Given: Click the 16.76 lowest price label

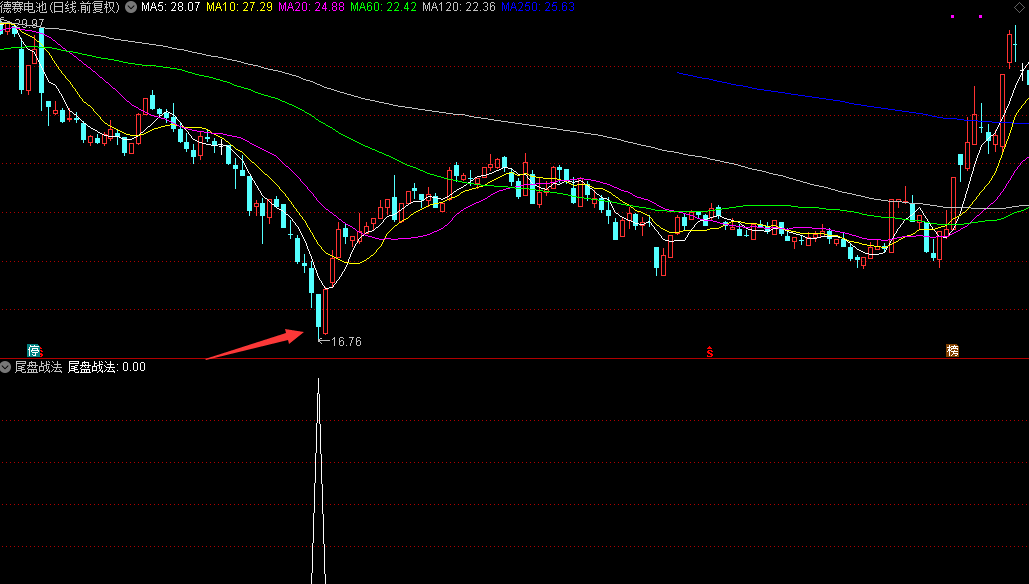Looking at the screenshot, I should [346, 342].
